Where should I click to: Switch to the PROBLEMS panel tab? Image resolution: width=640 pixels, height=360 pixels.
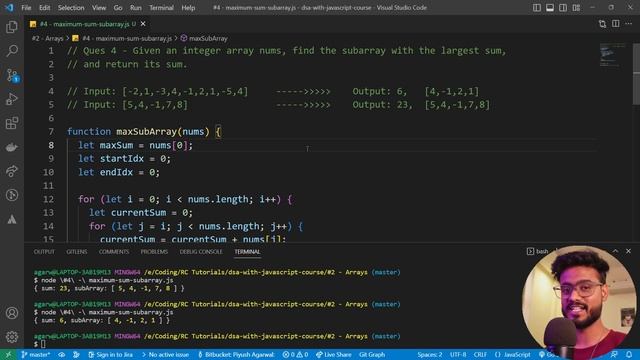point(154,252)
